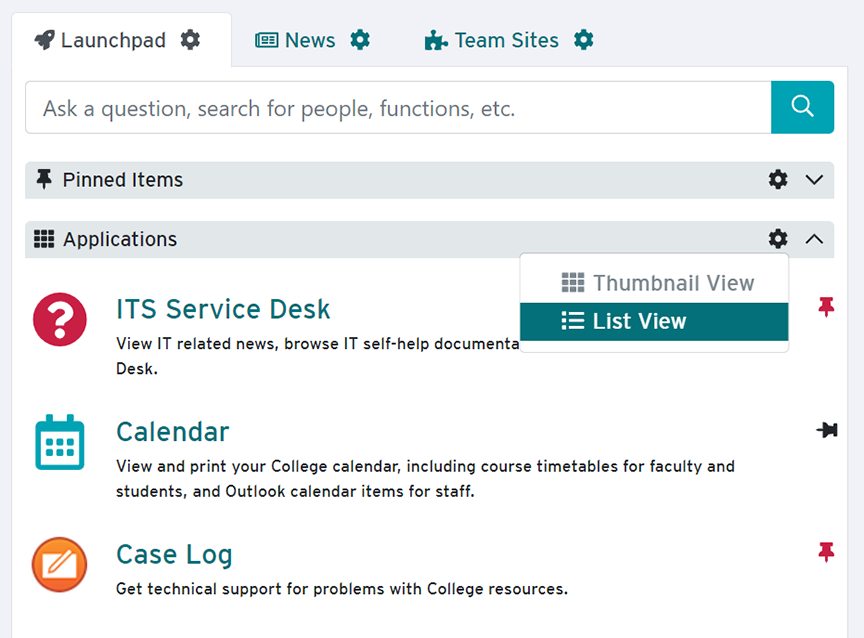Click the Applications section gear icon
The height and width of the screenshot is (638, 864).
tap(778, 239)
